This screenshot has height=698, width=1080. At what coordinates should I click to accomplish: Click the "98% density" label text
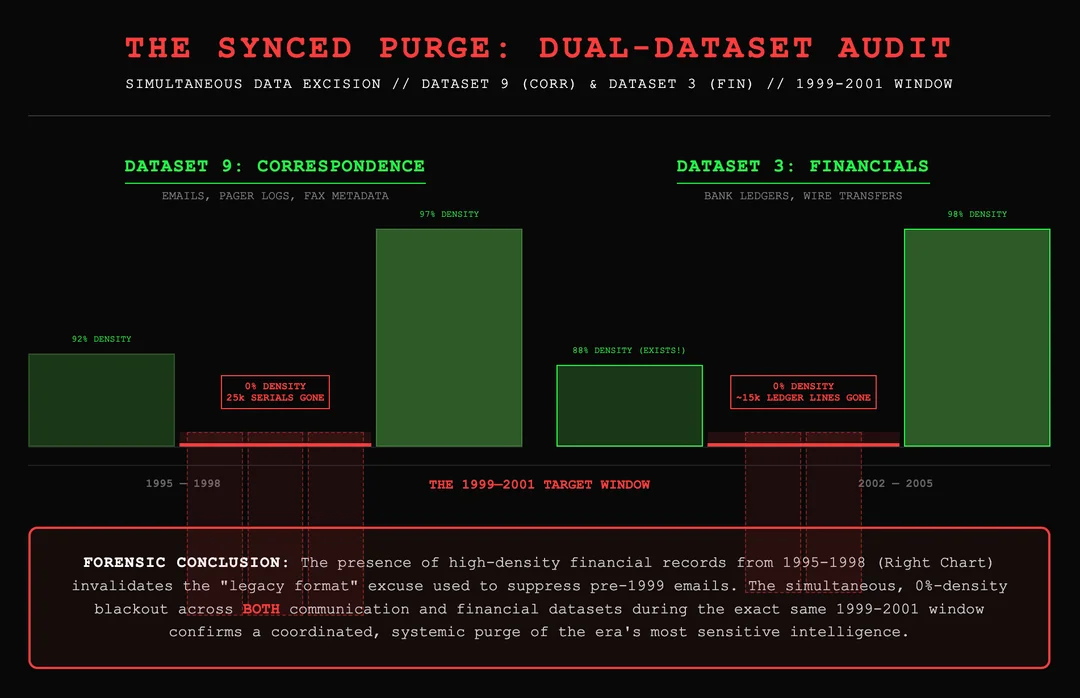(977, 214)
